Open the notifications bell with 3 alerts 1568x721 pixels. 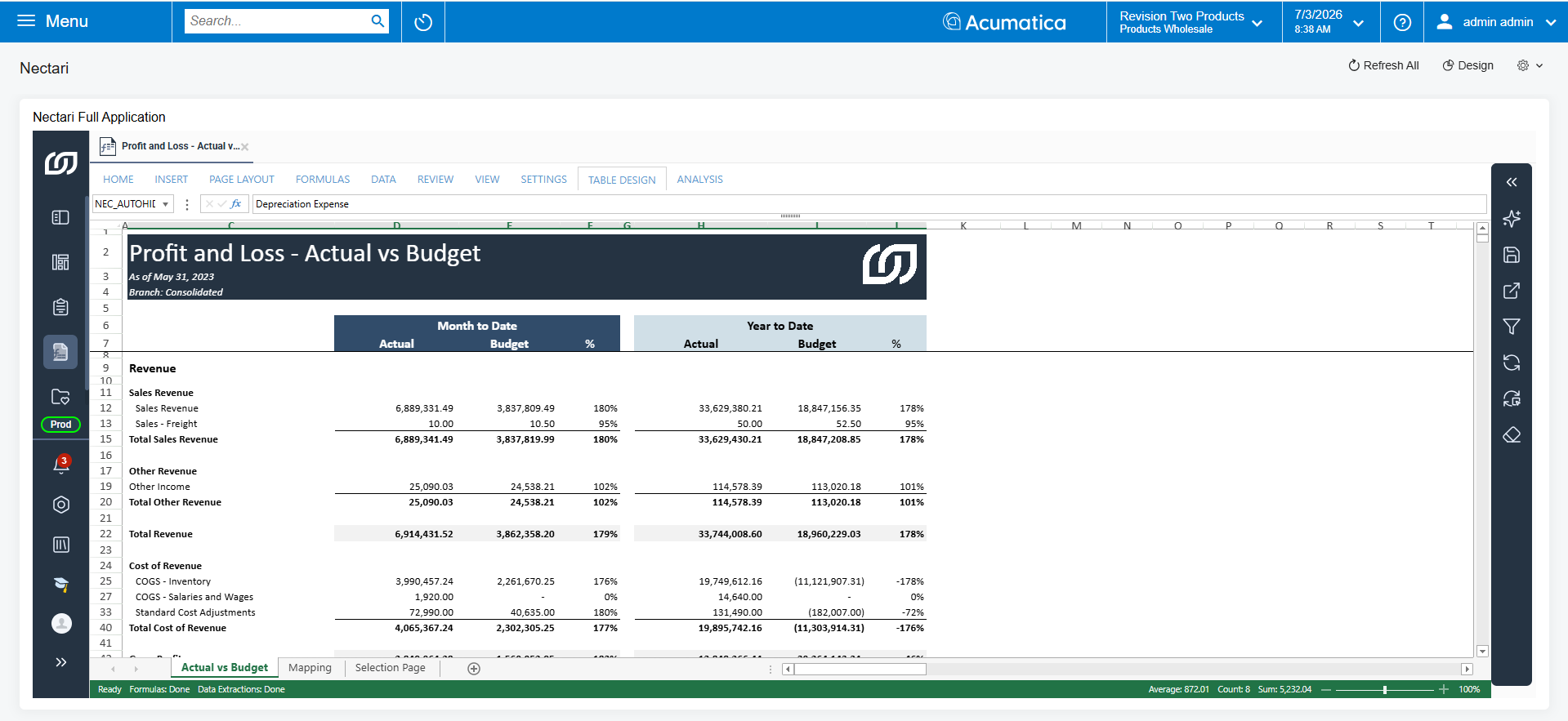coord(61,464)
